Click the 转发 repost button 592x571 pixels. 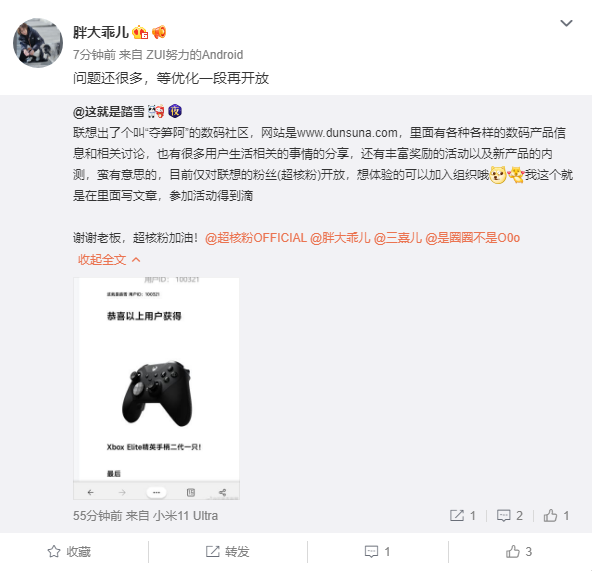(228, 552)
